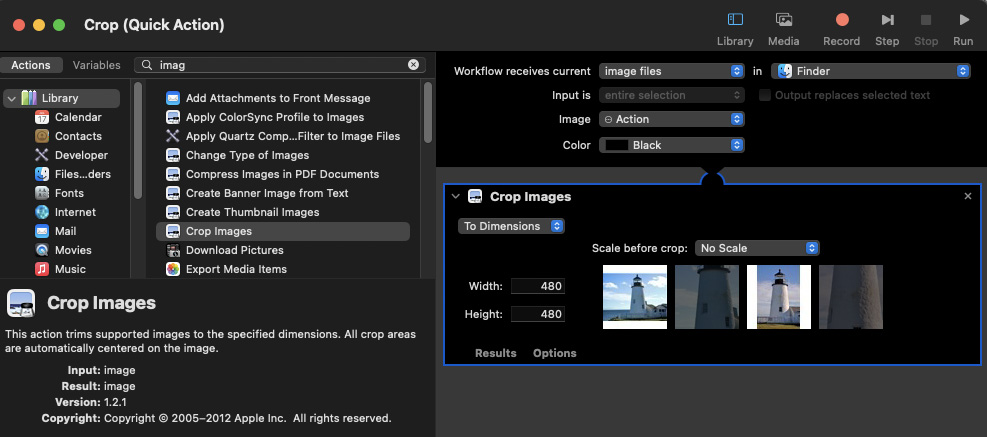Image resolution: width=987 pixels, height=437 pixels.
Task: Click into the imag search field
Action: (280, 65)
